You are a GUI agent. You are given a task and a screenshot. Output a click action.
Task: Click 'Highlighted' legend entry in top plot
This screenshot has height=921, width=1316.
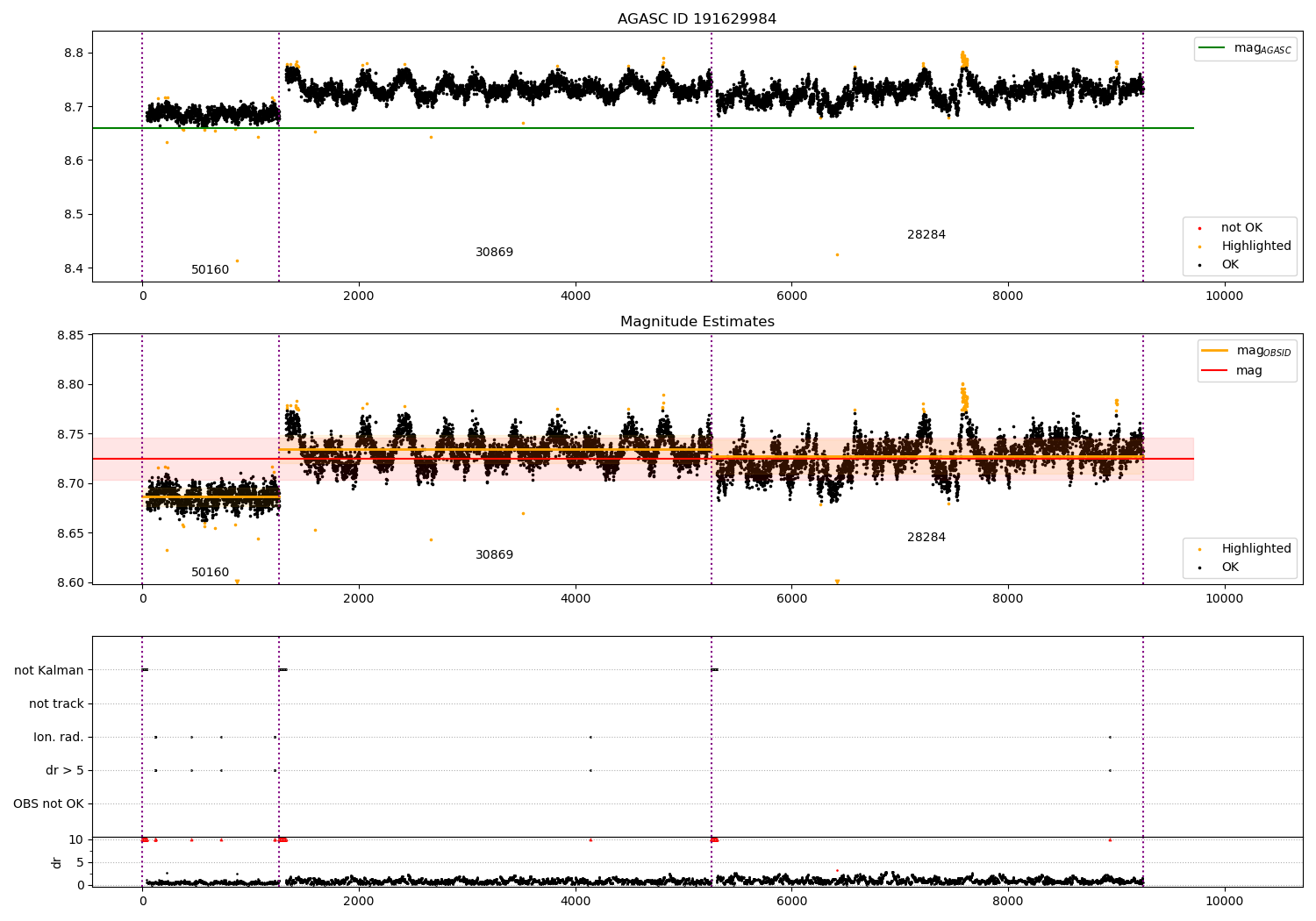pyautogui.click(x=1245, y=246)
